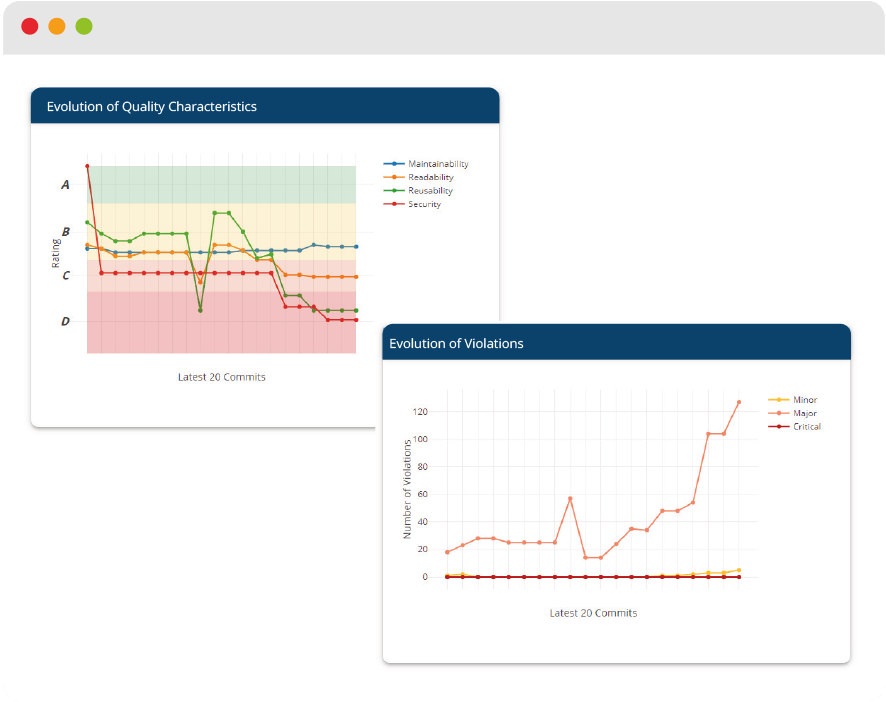Click the last Minor violations data point

pyautogui.click(x=739, y=570)
